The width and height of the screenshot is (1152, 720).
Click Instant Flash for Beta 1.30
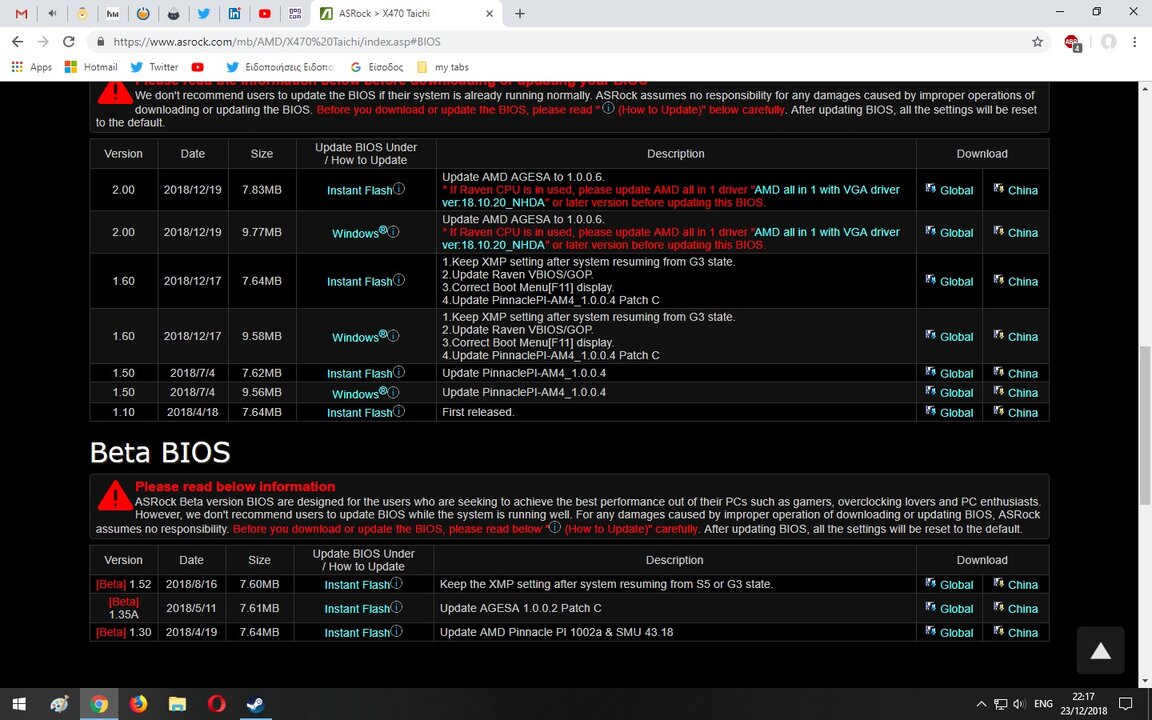(x=357, y=633)
